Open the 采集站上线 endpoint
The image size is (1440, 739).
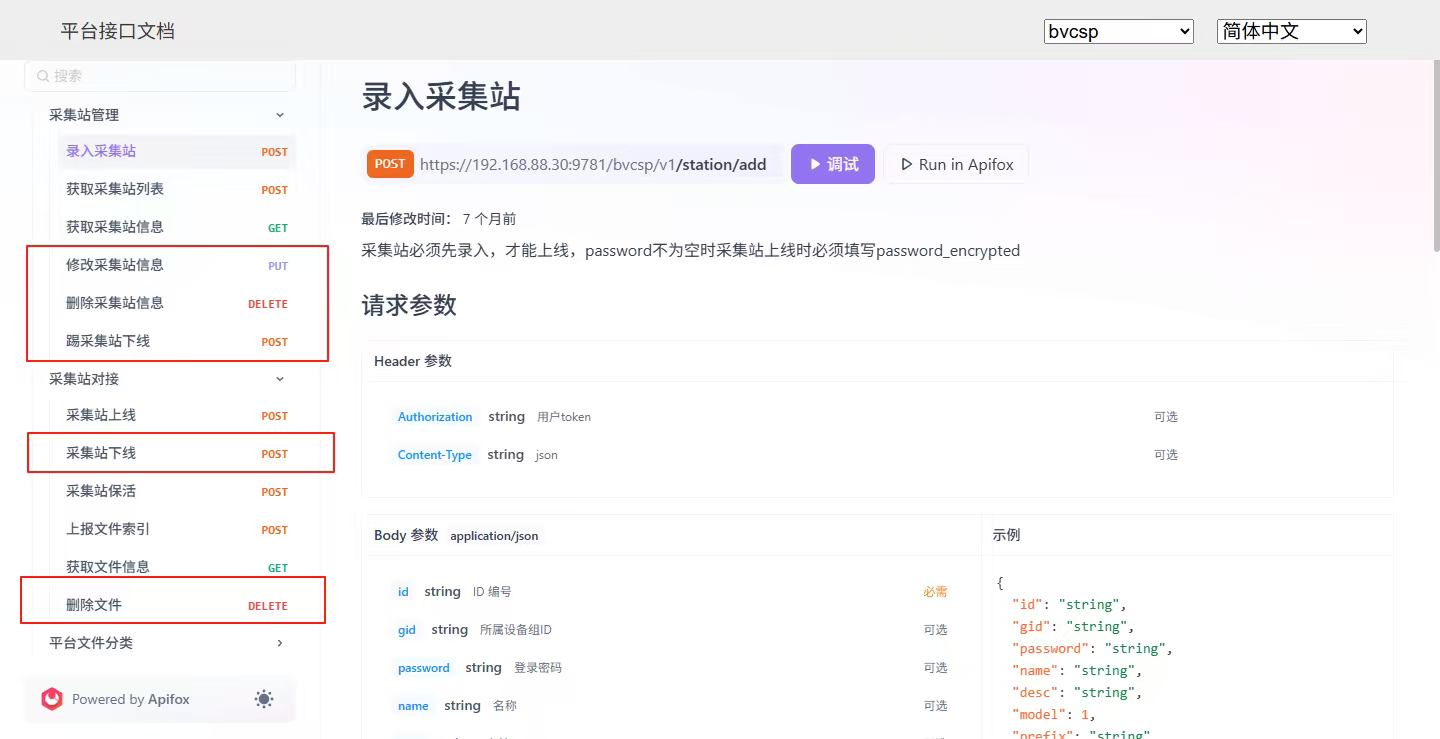(x=101, y=415)
